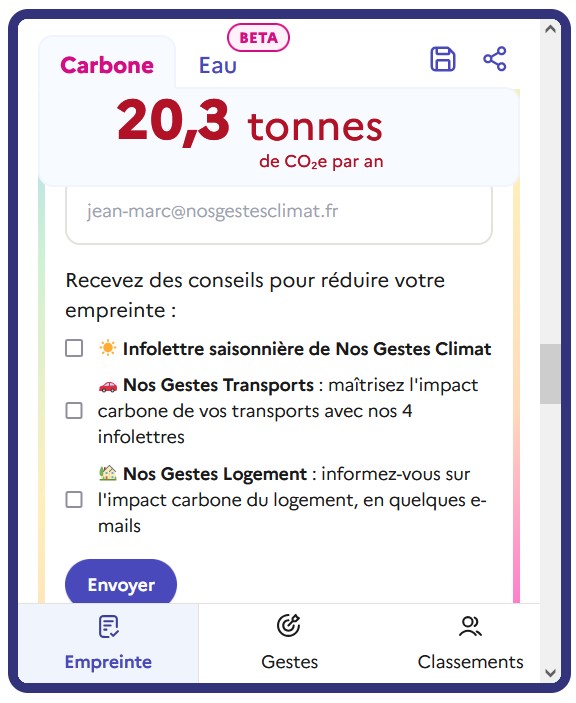Click the sun emoji beside Infolettre saisonnière
Screen dimensions: 576x703
tap(108, 348)
